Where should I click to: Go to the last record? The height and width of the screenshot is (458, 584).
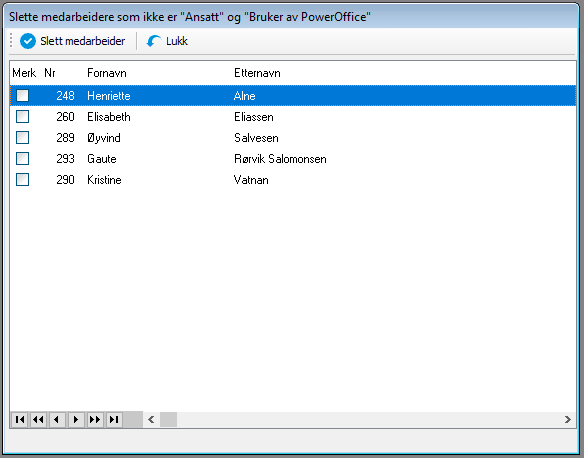coord(114,420)
